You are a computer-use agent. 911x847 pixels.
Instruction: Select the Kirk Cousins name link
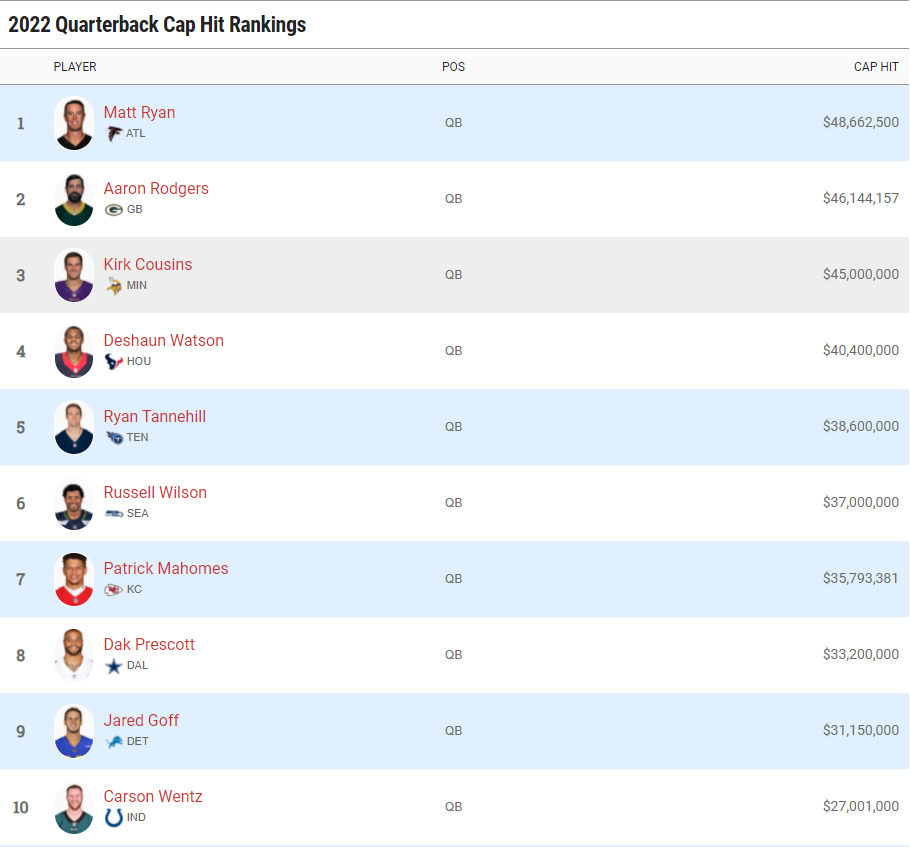(148, 265)
